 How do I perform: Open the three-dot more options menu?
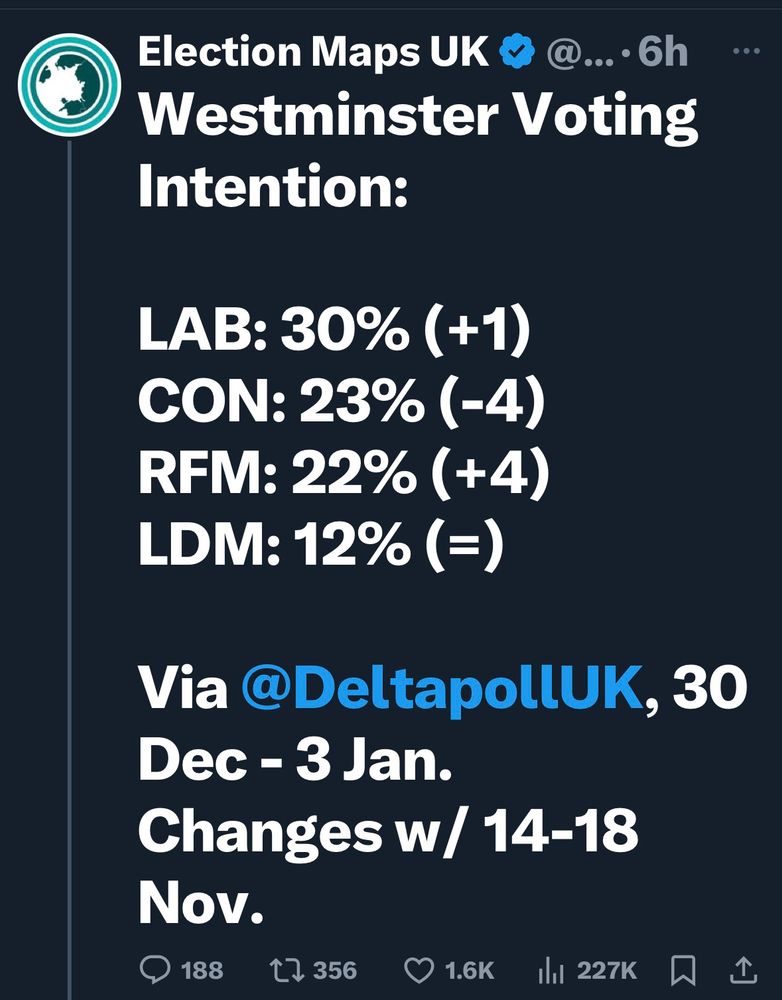tap(746, 52)
